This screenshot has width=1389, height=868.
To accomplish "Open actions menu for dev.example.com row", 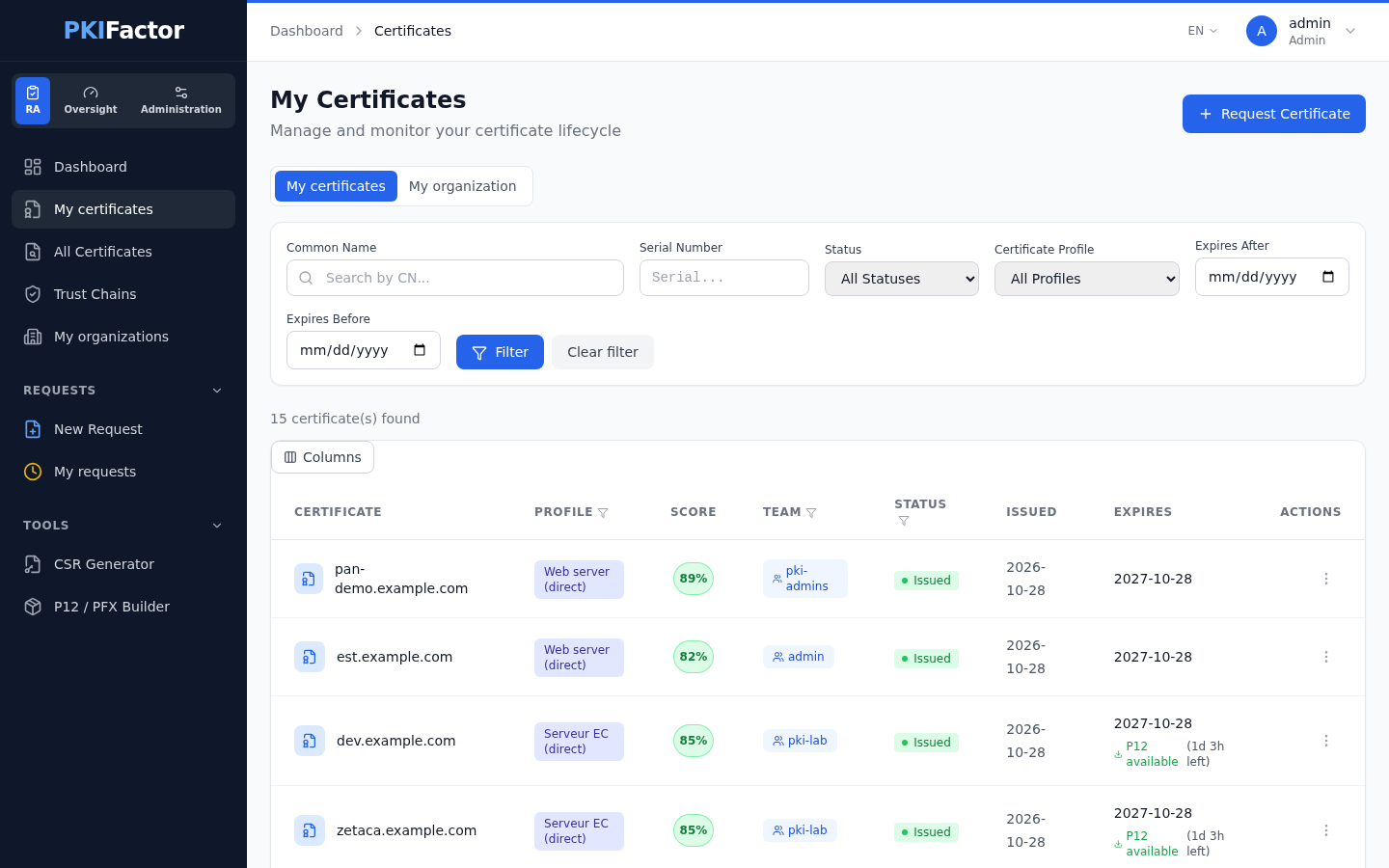I will pyautogui.click(x=1326, y=741).
